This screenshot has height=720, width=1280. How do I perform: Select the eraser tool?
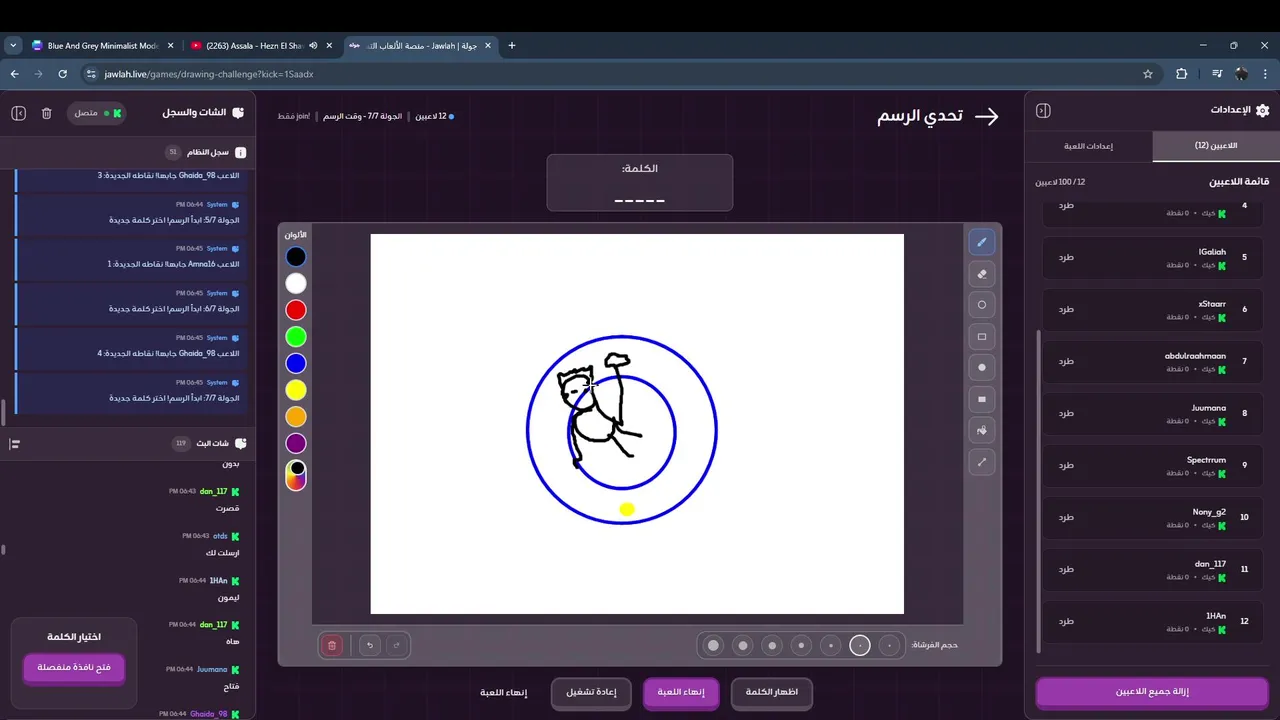tap(982, 273)
